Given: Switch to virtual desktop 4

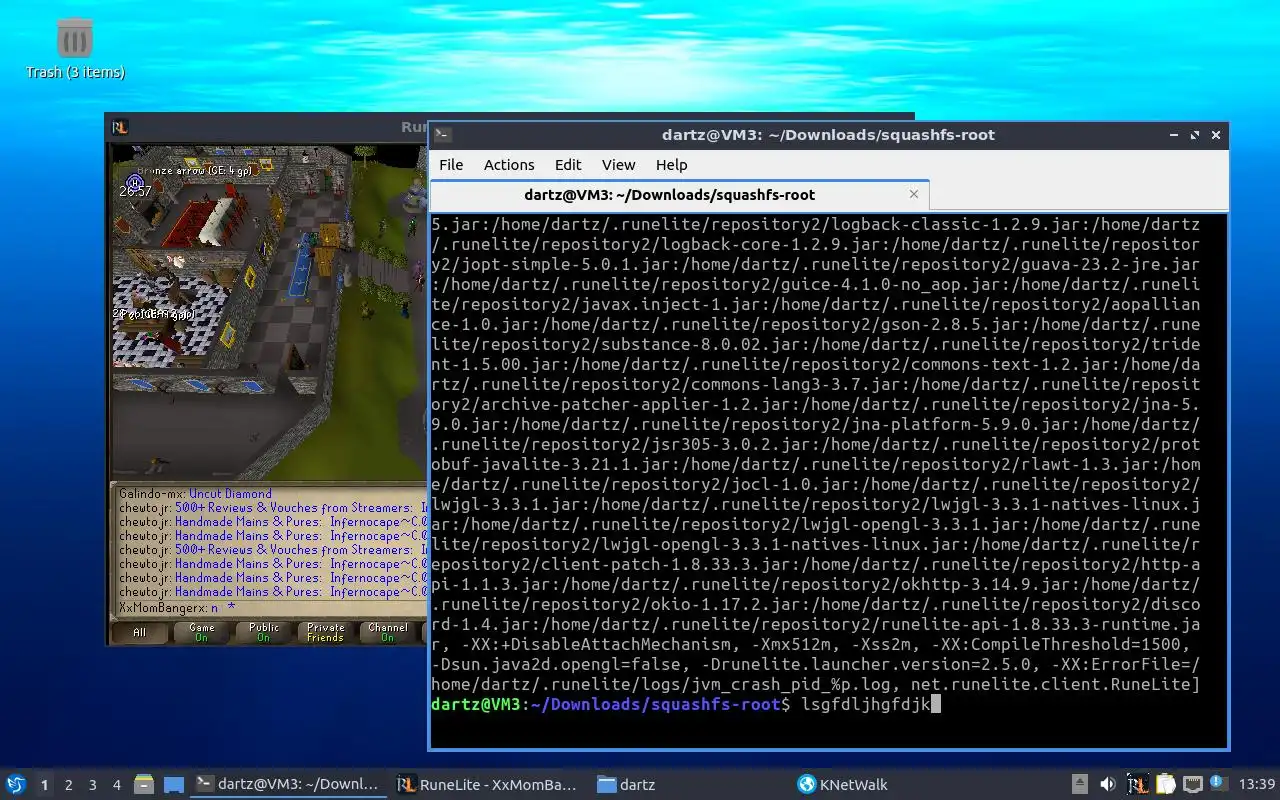Looking at the screenshot, I should (116, 785).
